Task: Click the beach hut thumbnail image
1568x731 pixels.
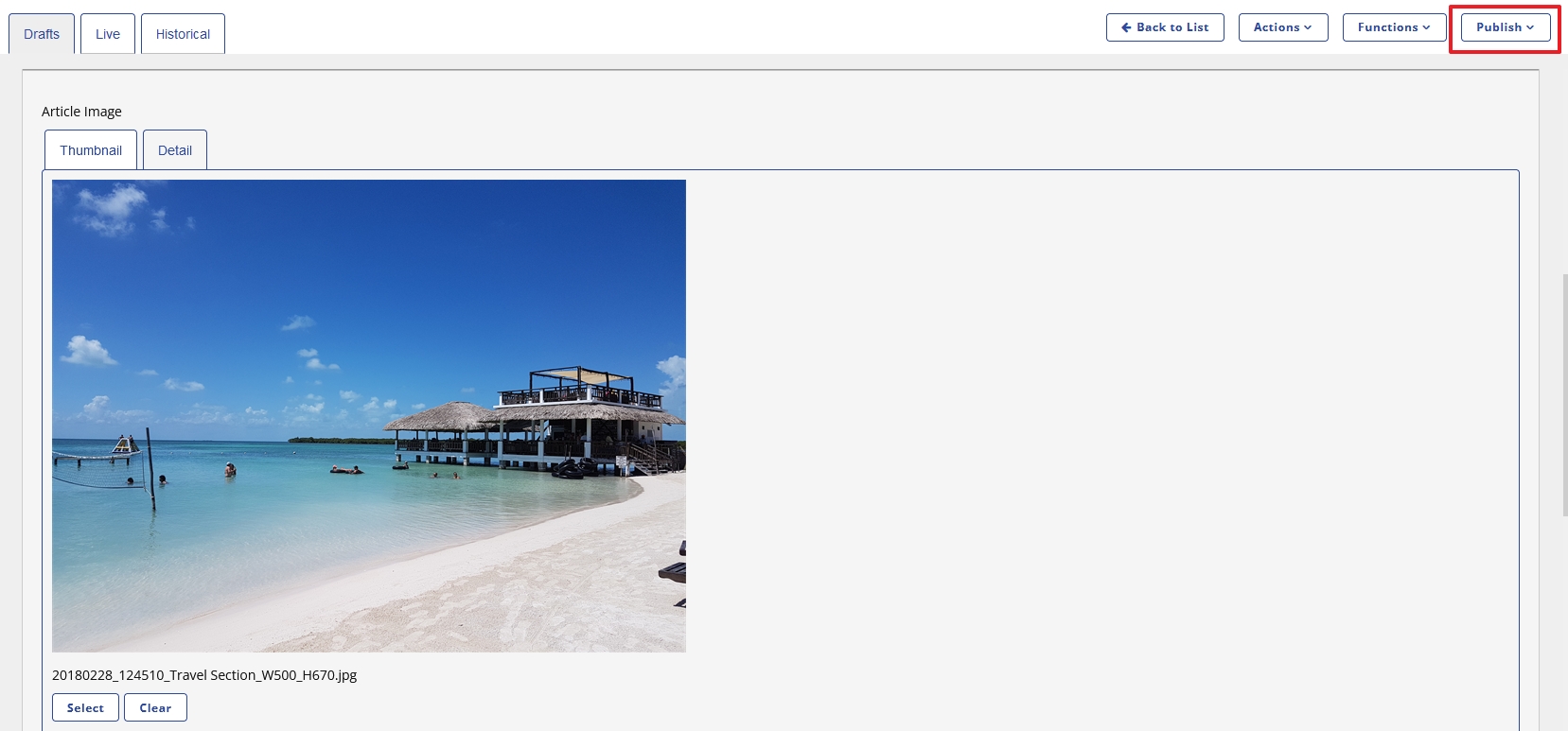Action: pyautogui.click(x=369, y=416)
